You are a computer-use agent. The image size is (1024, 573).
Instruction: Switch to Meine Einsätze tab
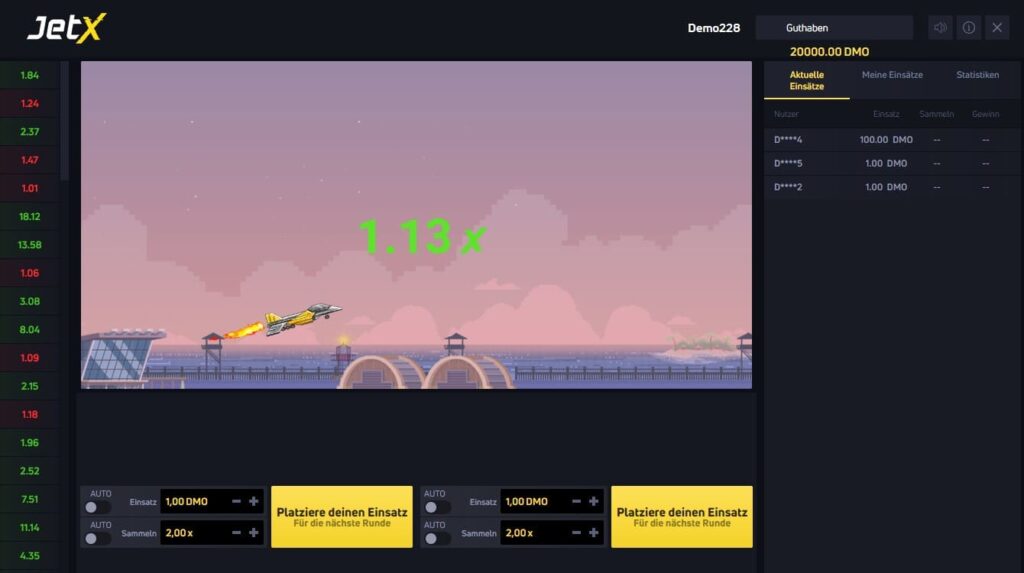click(892, 75)
